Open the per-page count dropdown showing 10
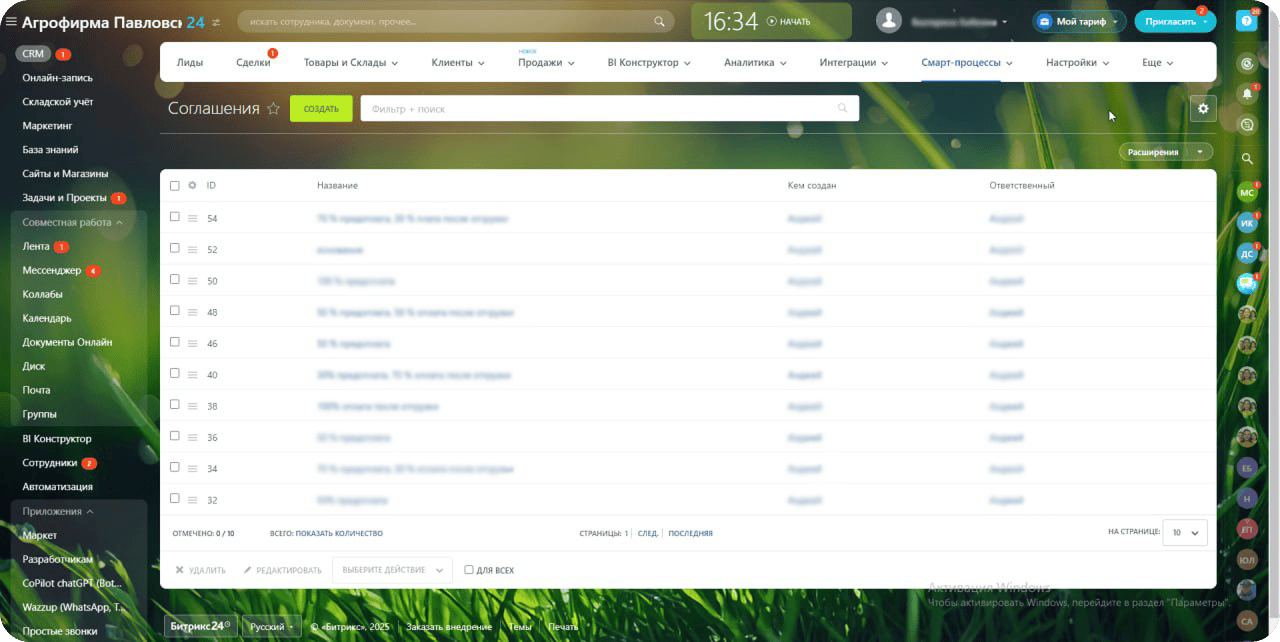 click(1185, 533)
